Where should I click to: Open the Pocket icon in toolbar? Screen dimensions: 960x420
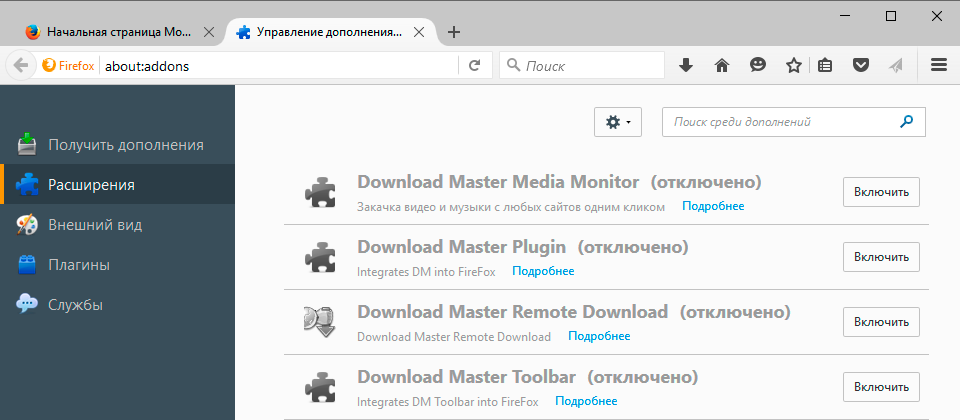tap(861, 66)
